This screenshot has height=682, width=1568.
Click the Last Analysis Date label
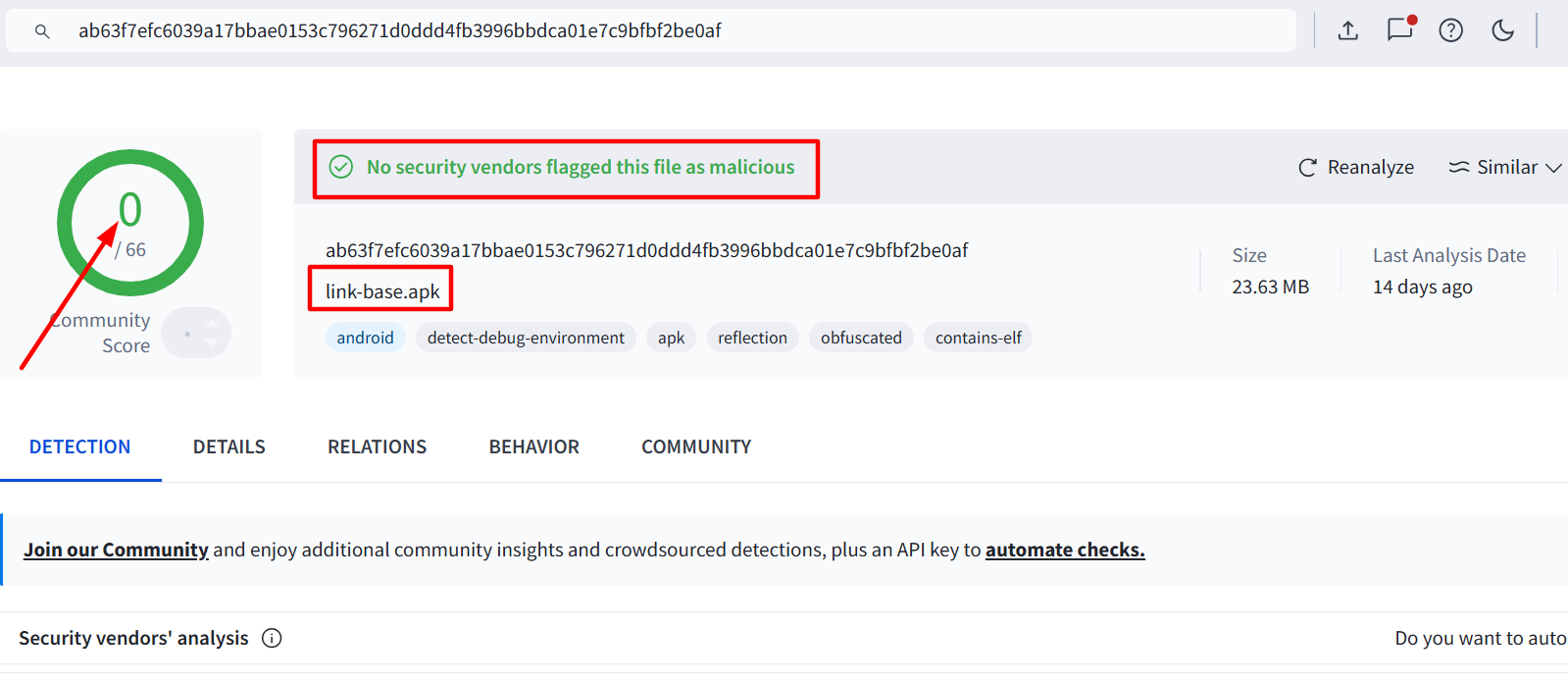[1449, 255]
